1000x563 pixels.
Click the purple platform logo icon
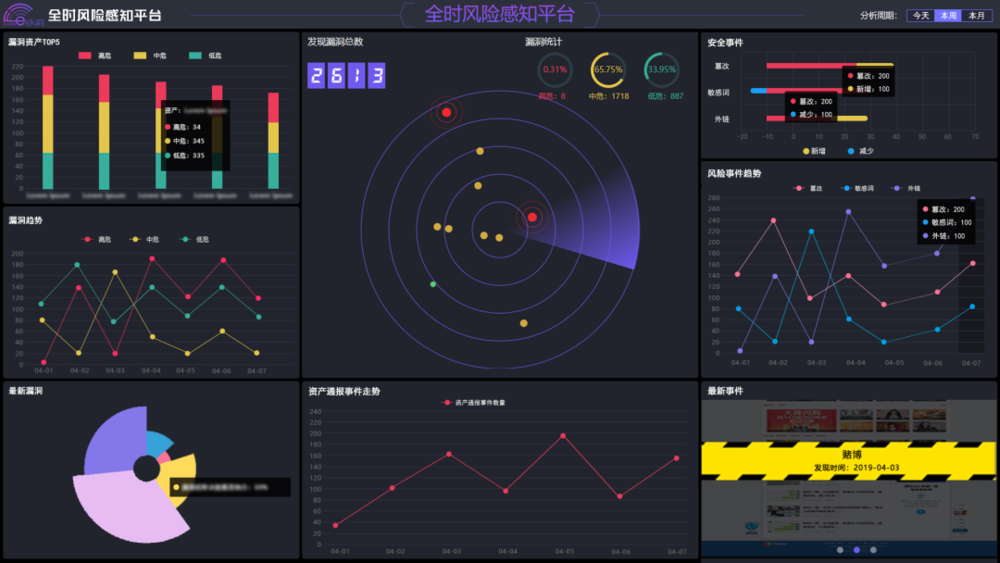(x=23, y=15)
